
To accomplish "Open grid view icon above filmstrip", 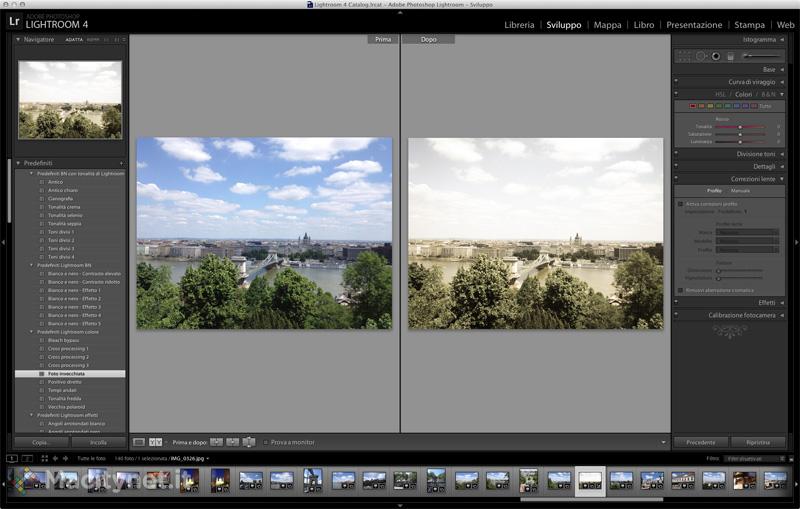I will (x=44, y=458).
